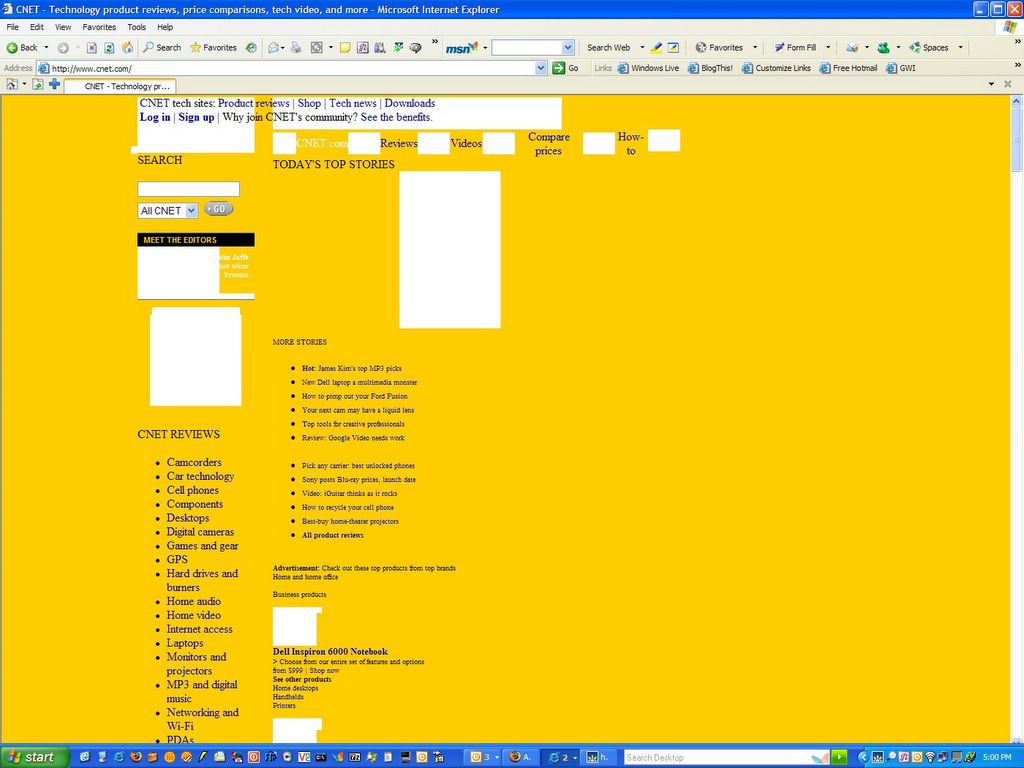This screenshot has width=1024, height=768.
Task: Click in the CNET search text box
Action: pos(189,189)
